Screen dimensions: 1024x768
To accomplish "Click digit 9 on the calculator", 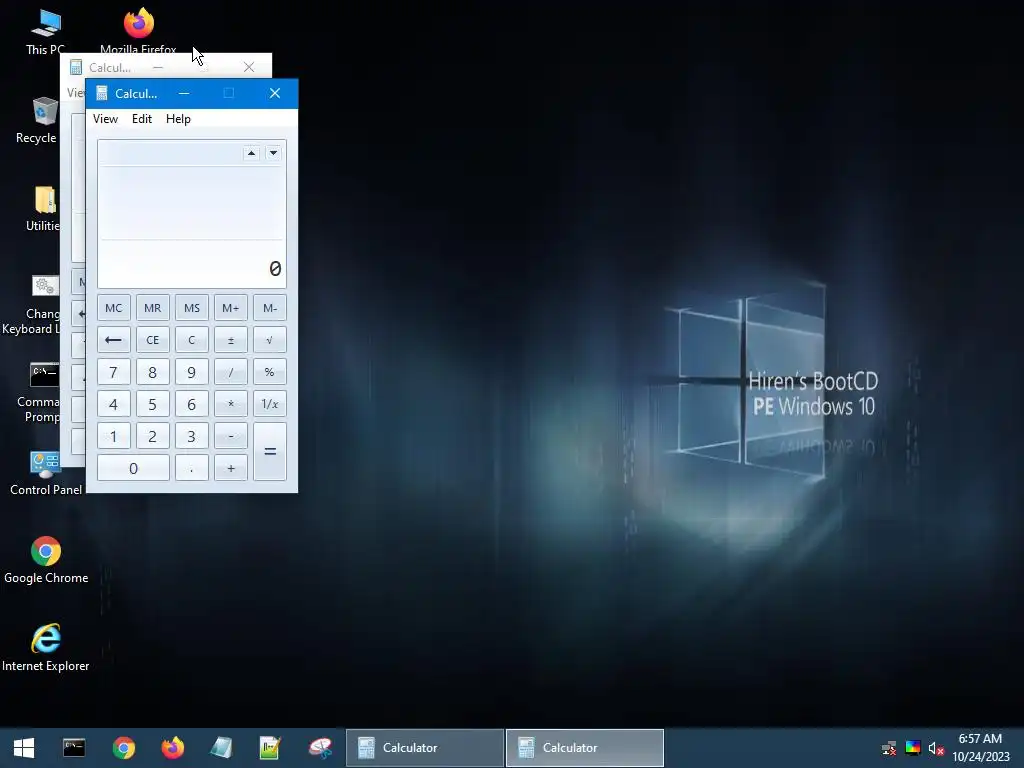I will [x=192, y=372].
